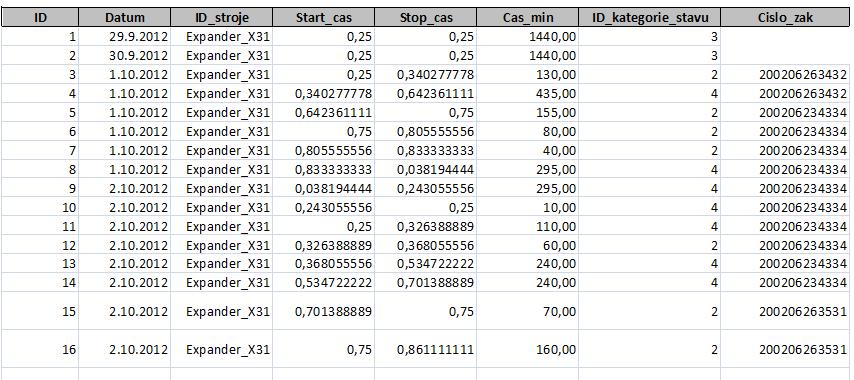854x380 pixels.
Task: Click Cas_min value 40,00
Action: pos(527,150)
